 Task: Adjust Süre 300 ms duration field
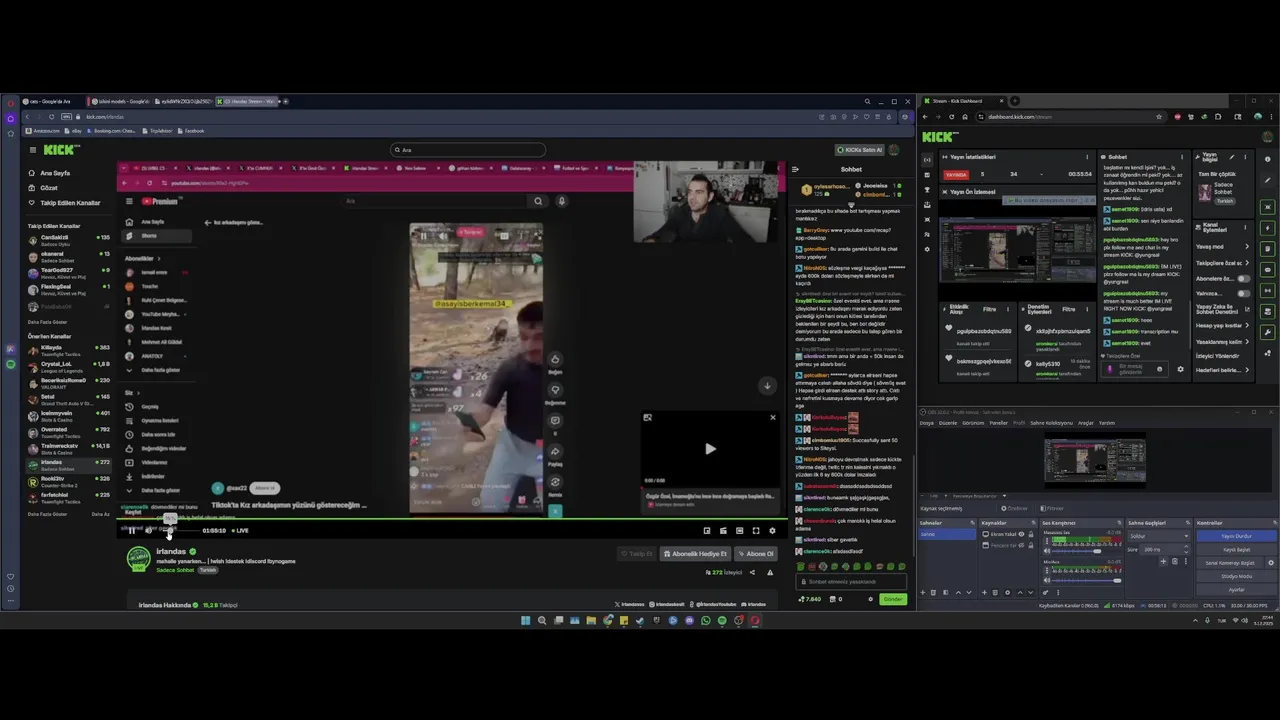[x=1165, y=549]
